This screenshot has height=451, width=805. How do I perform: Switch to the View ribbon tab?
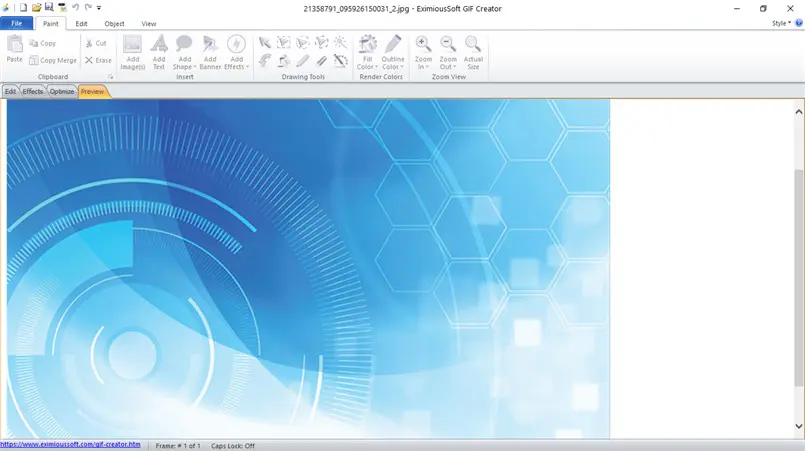(x=149, y=24)
